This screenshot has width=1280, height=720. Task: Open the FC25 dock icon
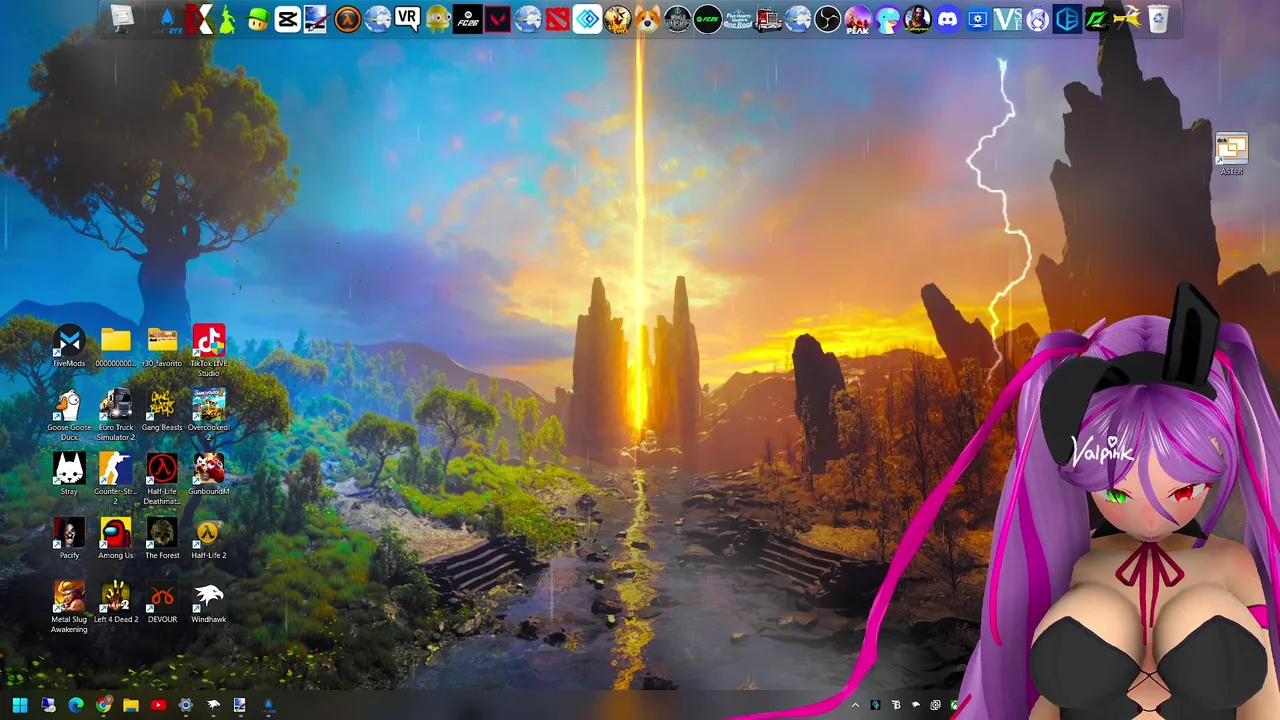click(707, 19)
